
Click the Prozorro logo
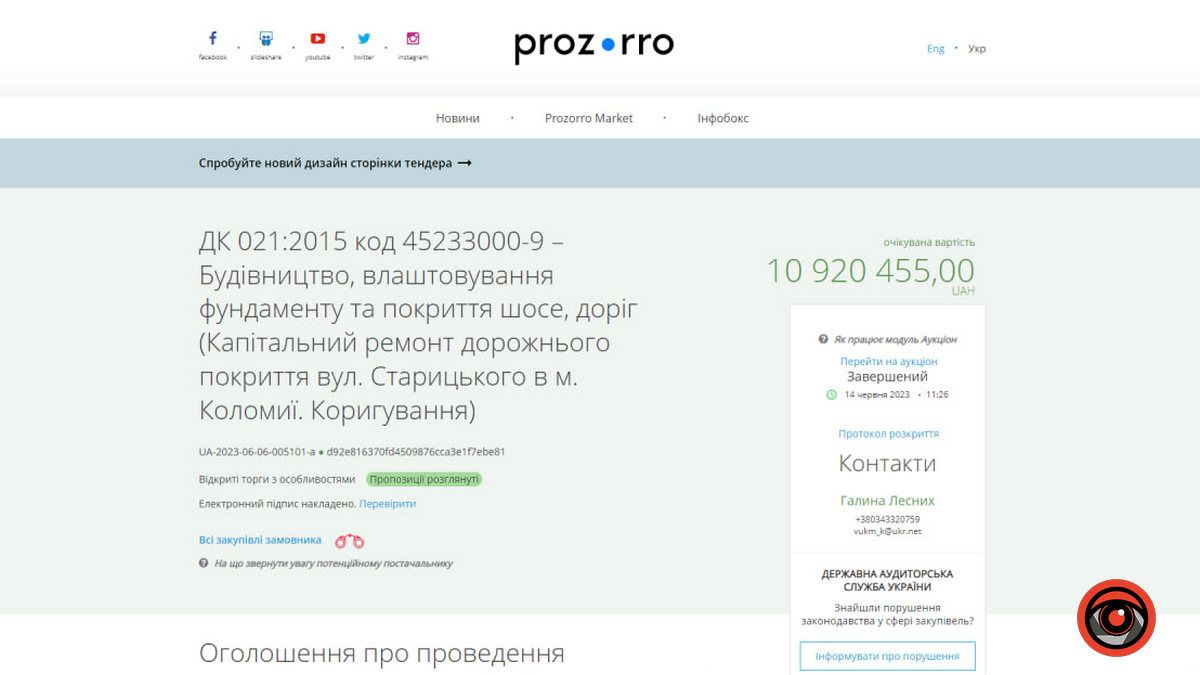click(594, 44)
